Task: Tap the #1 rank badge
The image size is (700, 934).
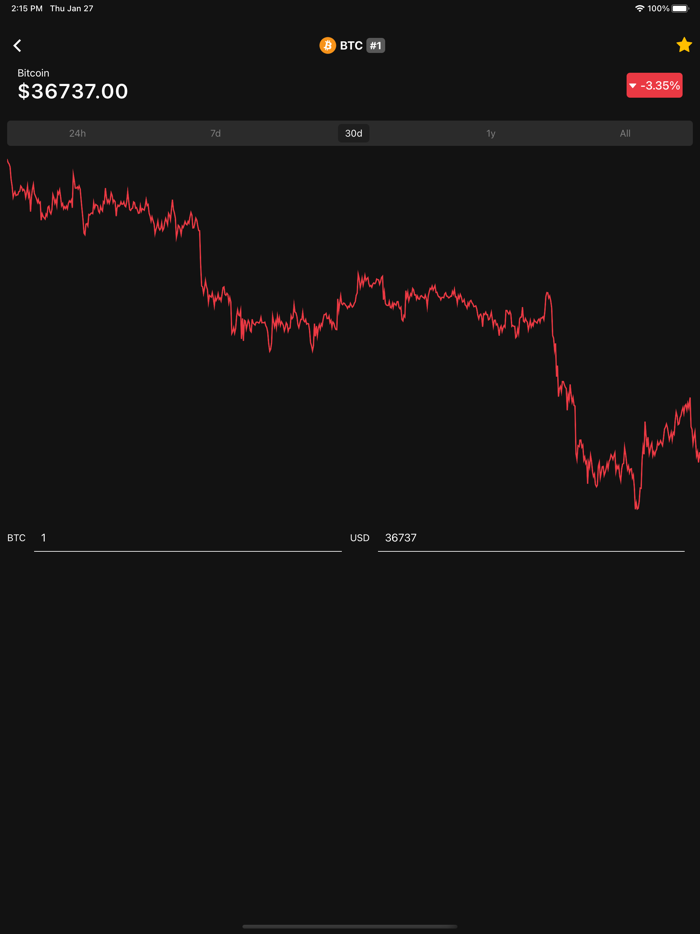Action: (x=375, y=45)
